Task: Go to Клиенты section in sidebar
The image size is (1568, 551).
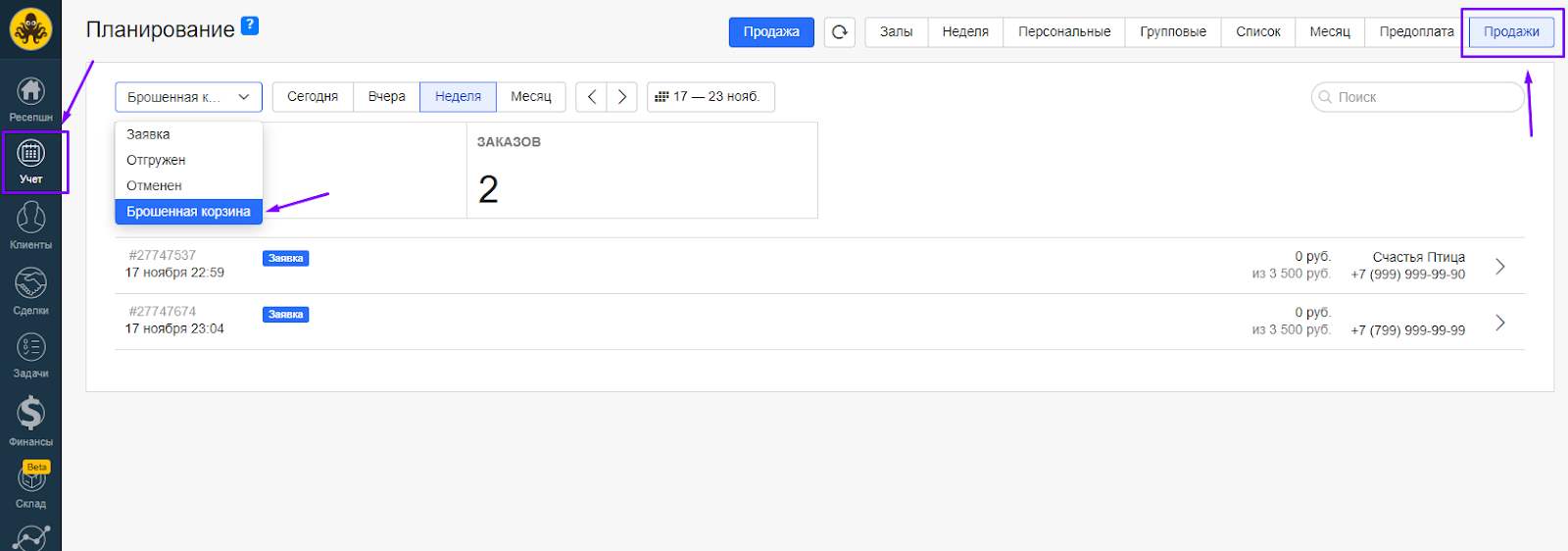Action: (x=30, y=225)
